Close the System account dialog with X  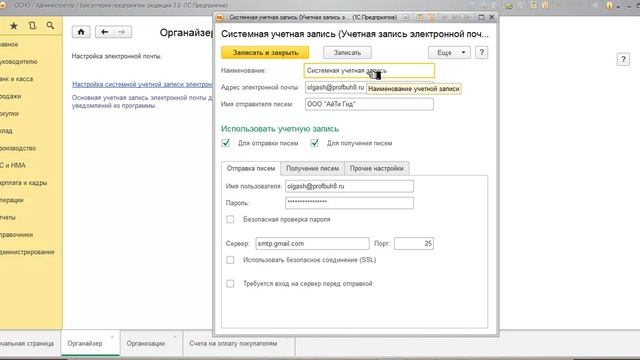pyautogui.click(x=492, y=17)
